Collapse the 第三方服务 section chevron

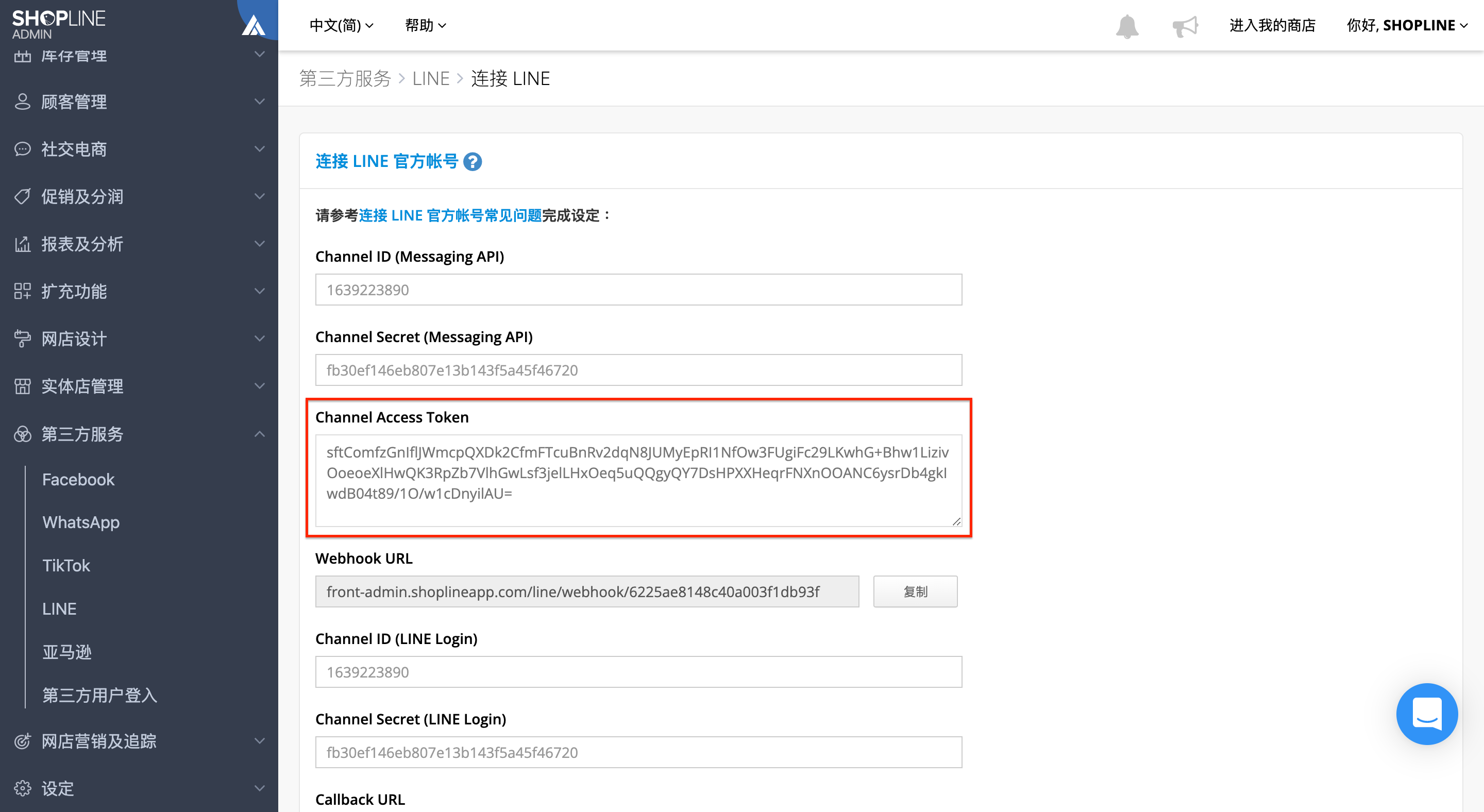tap(260, 434)
